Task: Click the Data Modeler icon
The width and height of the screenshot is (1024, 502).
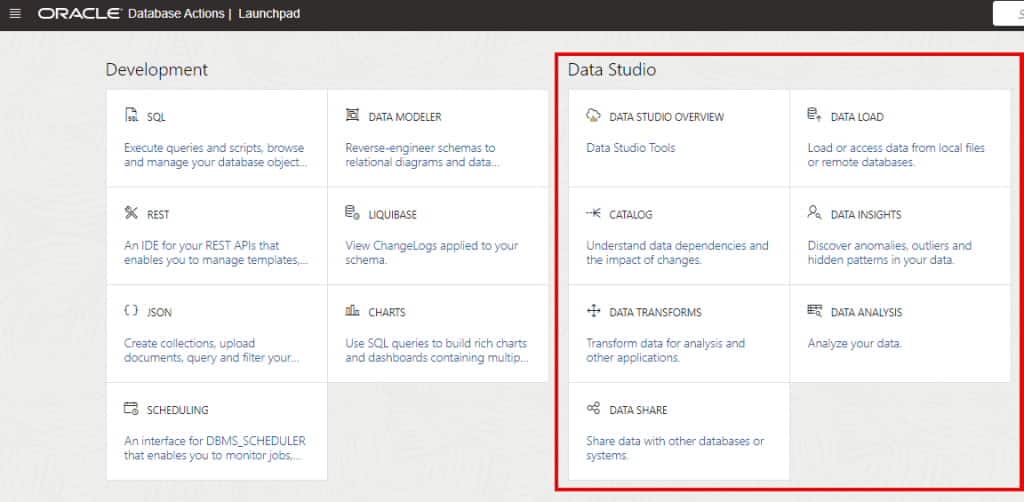Action: (352, 116)
